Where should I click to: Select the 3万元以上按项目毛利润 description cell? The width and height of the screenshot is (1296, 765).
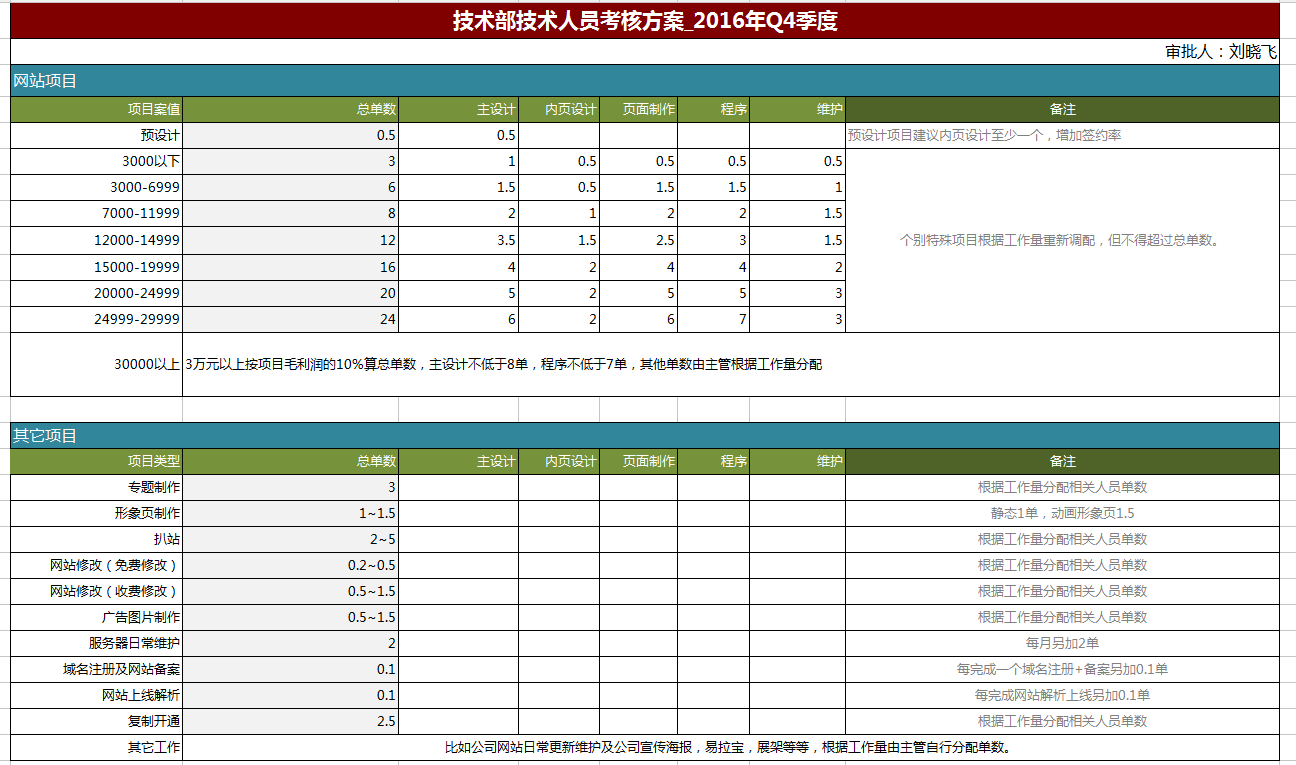click(504, 365)
